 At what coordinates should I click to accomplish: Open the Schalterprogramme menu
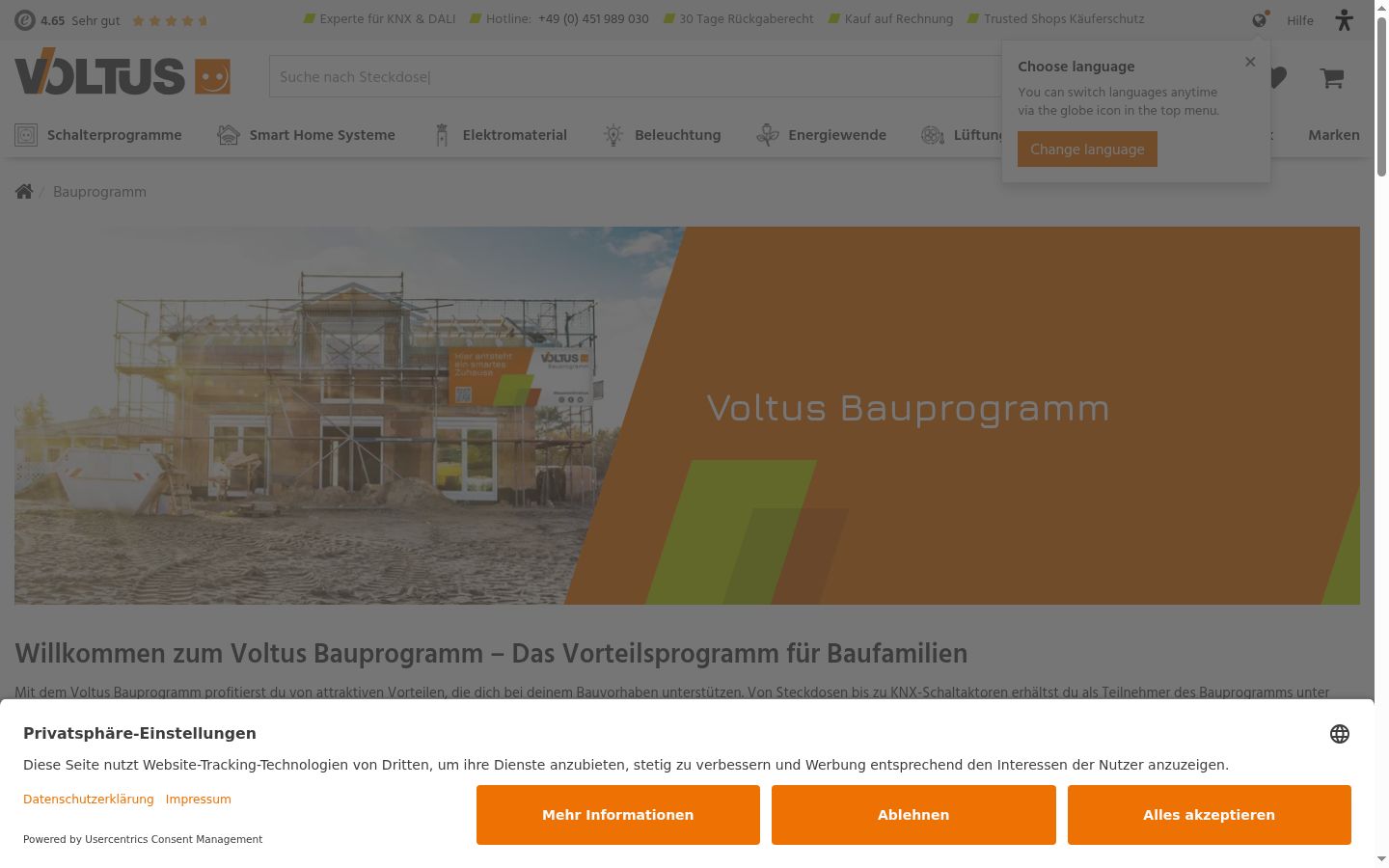click(98, 135)
